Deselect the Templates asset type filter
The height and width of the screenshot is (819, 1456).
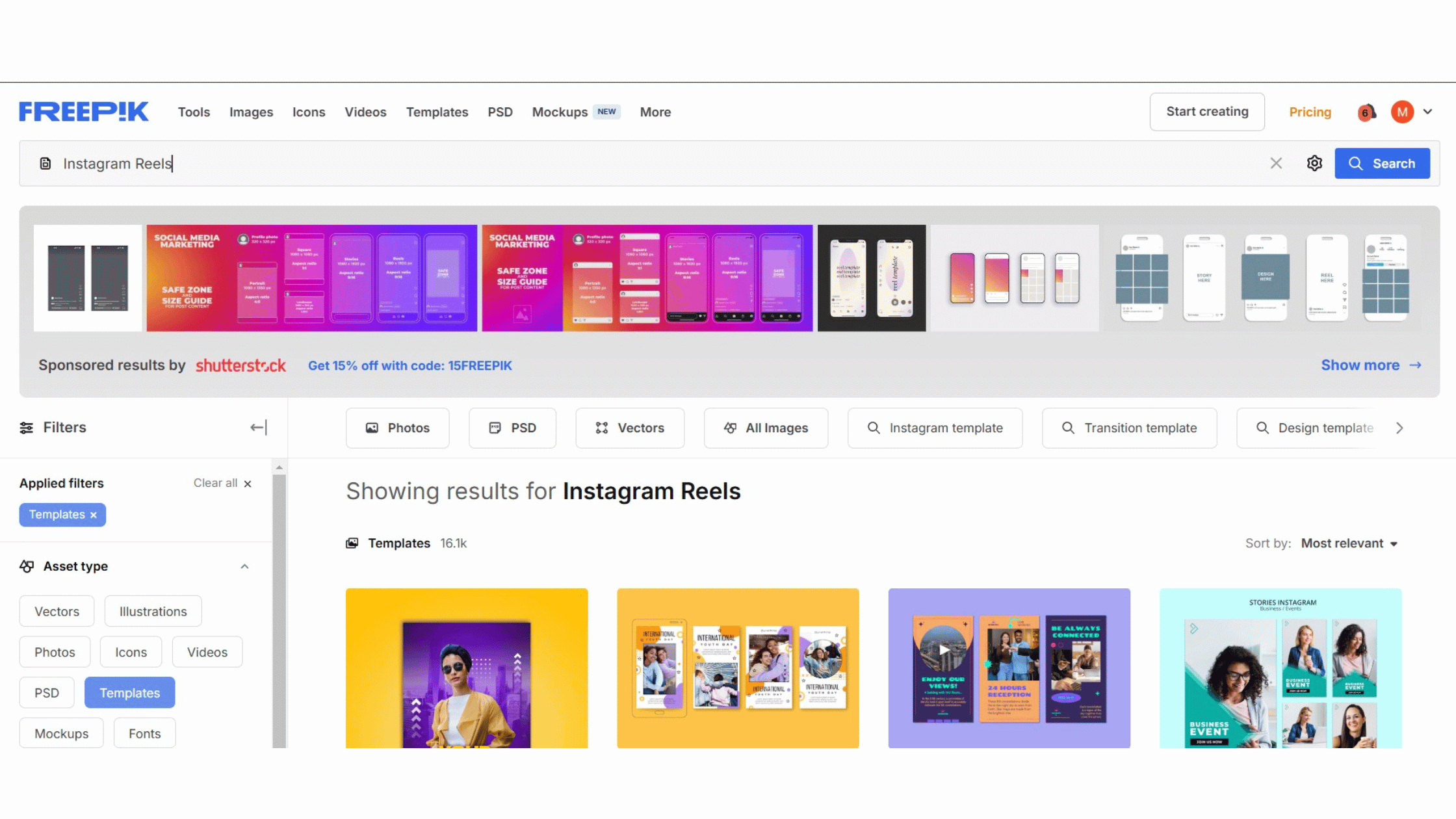[x=129, y=692]
